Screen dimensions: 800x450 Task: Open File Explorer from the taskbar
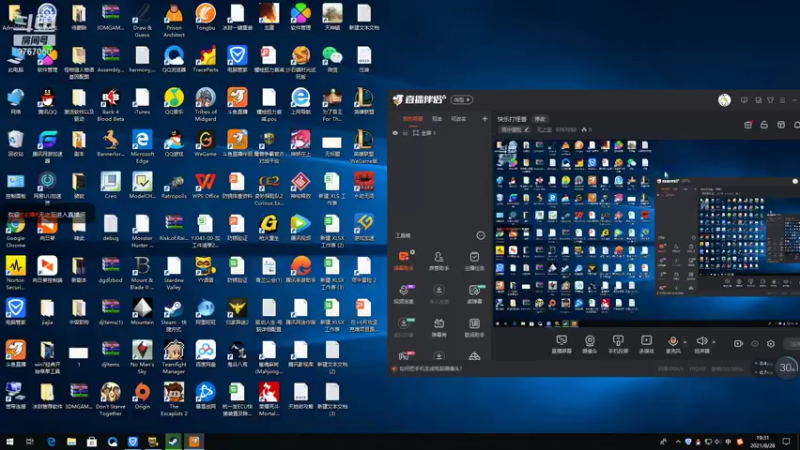(71, 441)
